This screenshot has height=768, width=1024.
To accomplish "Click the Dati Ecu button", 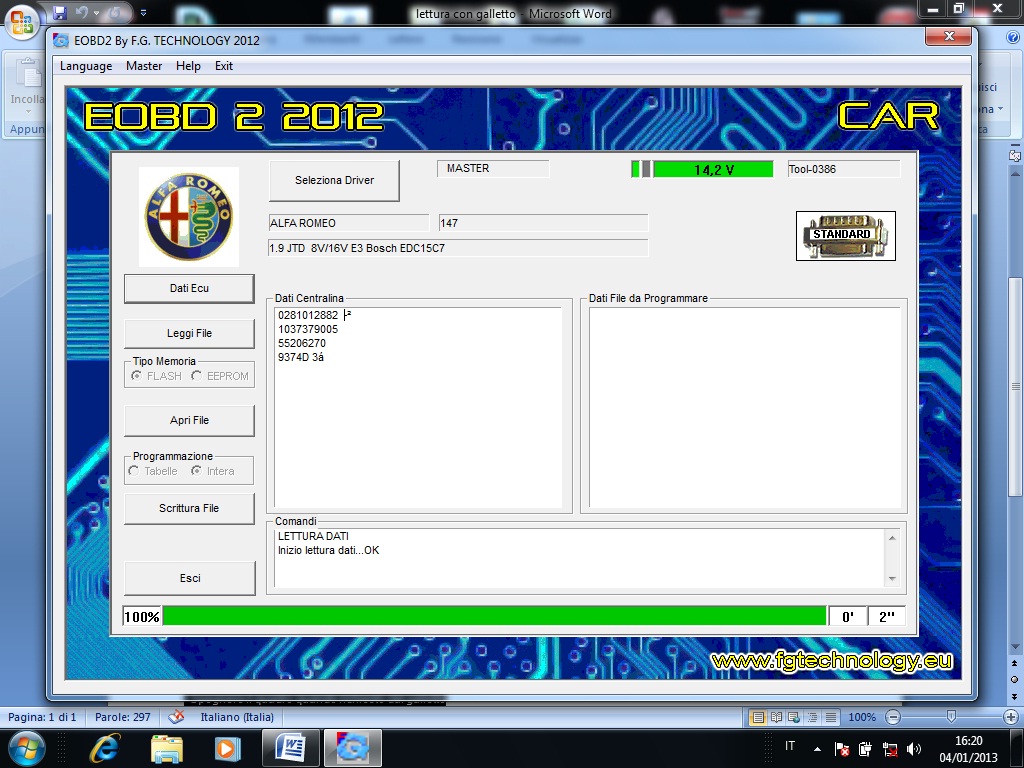I will [x=189, y=288].
